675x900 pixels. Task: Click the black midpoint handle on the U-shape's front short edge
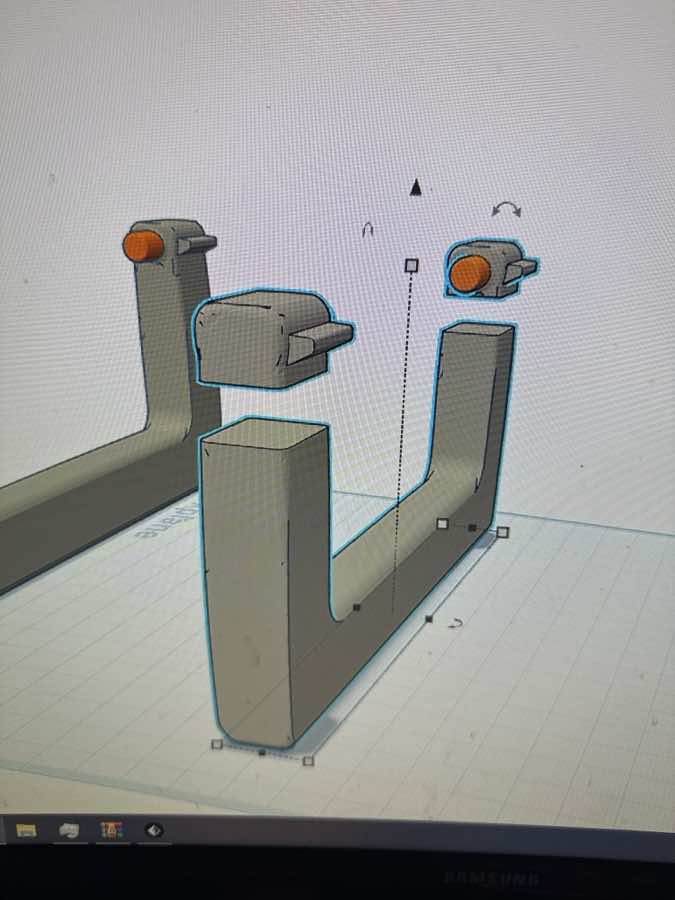click(x=262, y=752)
